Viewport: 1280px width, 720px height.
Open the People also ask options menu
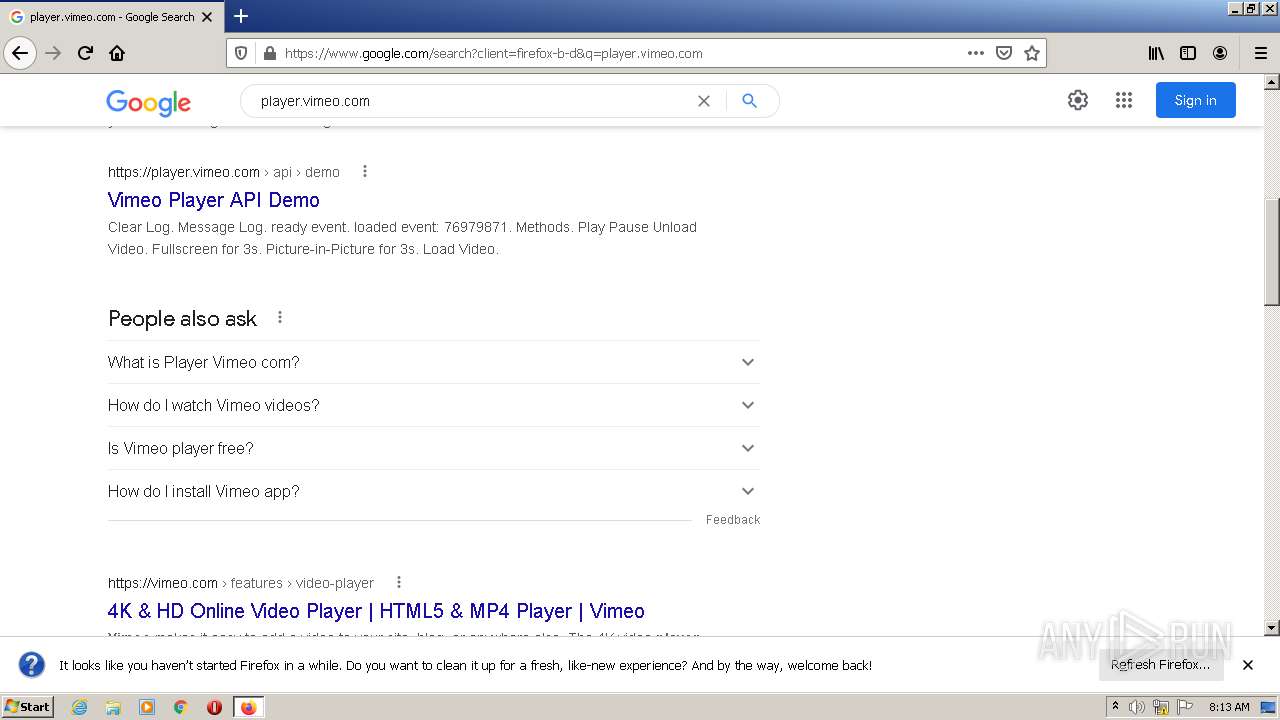(280, 318)
